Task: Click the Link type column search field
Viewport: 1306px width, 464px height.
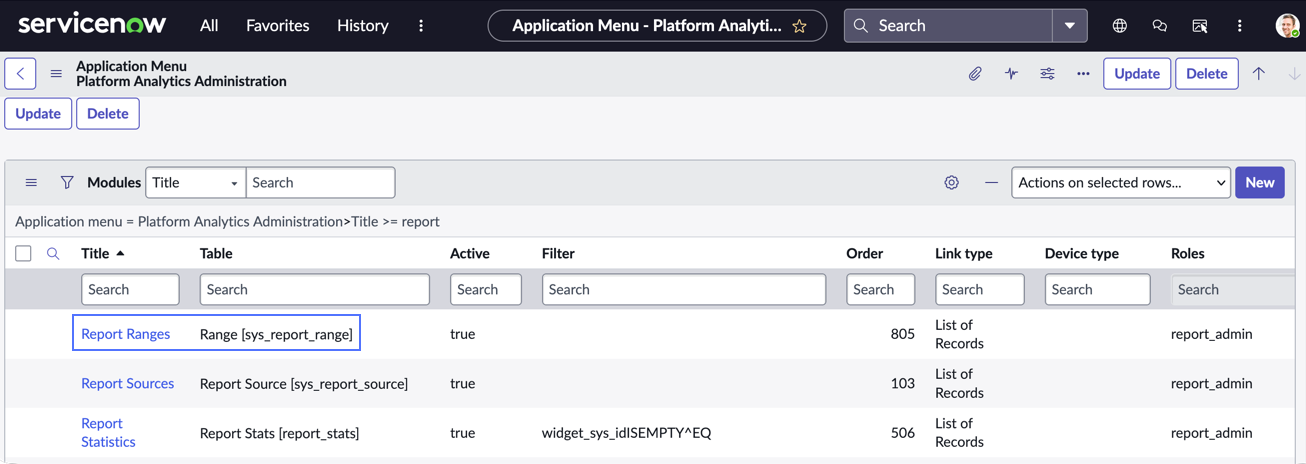Action: tap(980, 290)
